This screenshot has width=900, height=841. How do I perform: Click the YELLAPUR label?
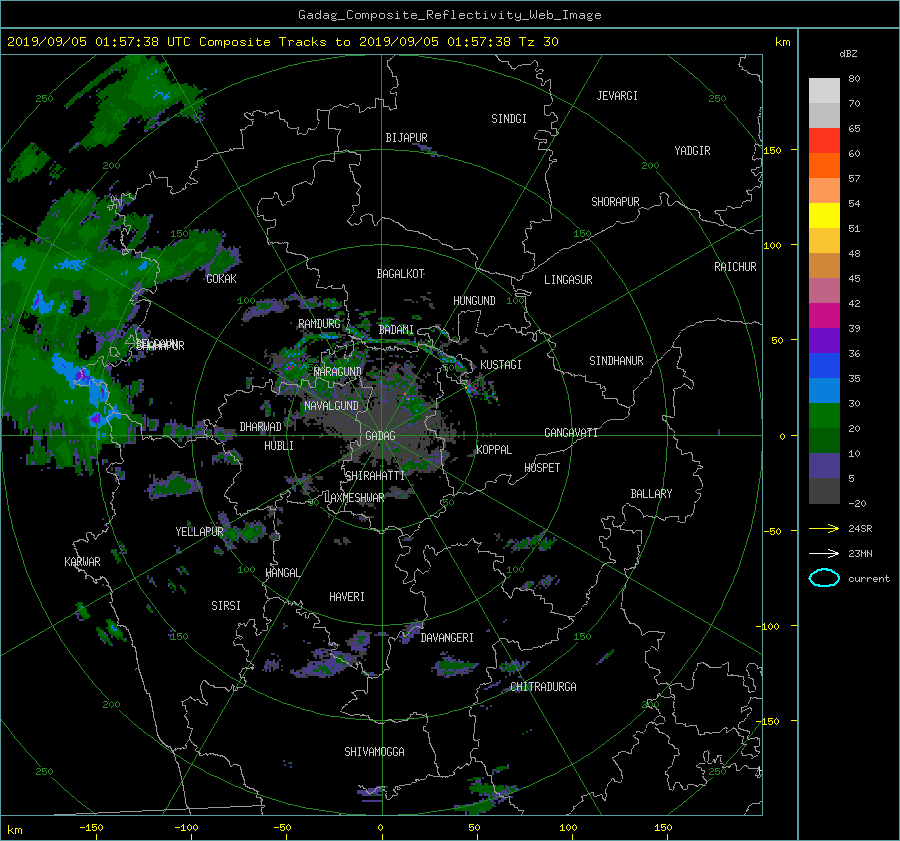click(x=199, y=532)
